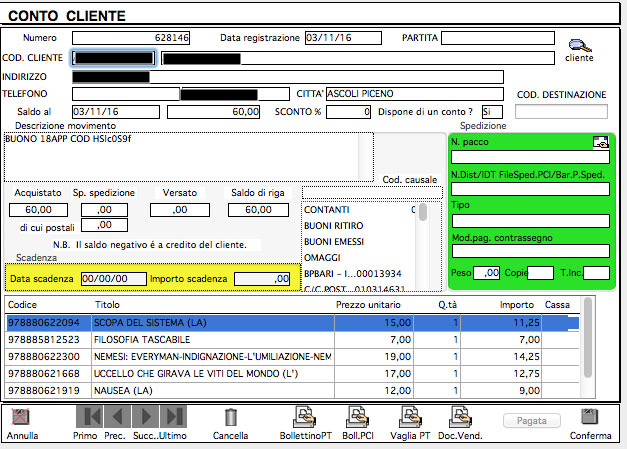Click the PARTITA input field
The width and height of the screenshot is (627, 449).
click(498, 38)
